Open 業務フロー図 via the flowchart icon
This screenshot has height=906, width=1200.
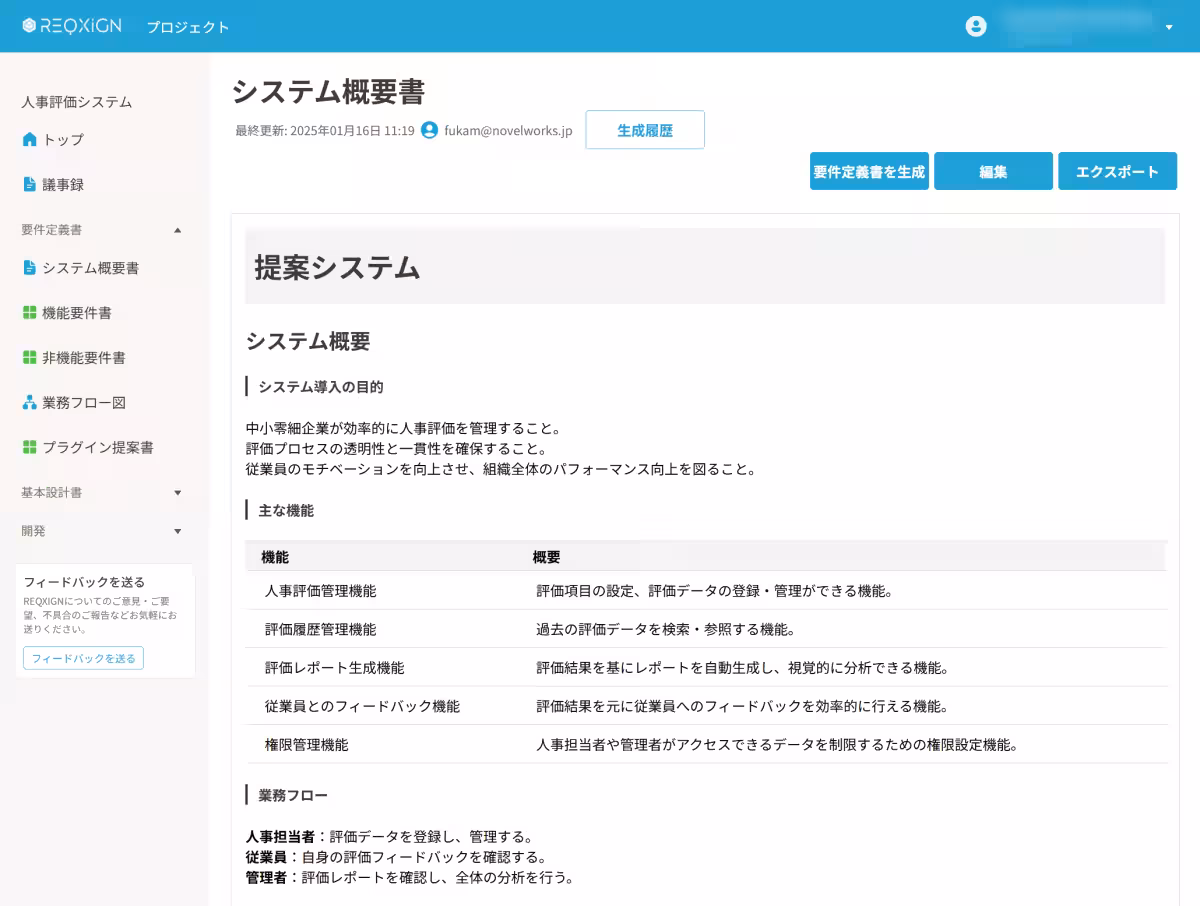(x=30, y=402)
